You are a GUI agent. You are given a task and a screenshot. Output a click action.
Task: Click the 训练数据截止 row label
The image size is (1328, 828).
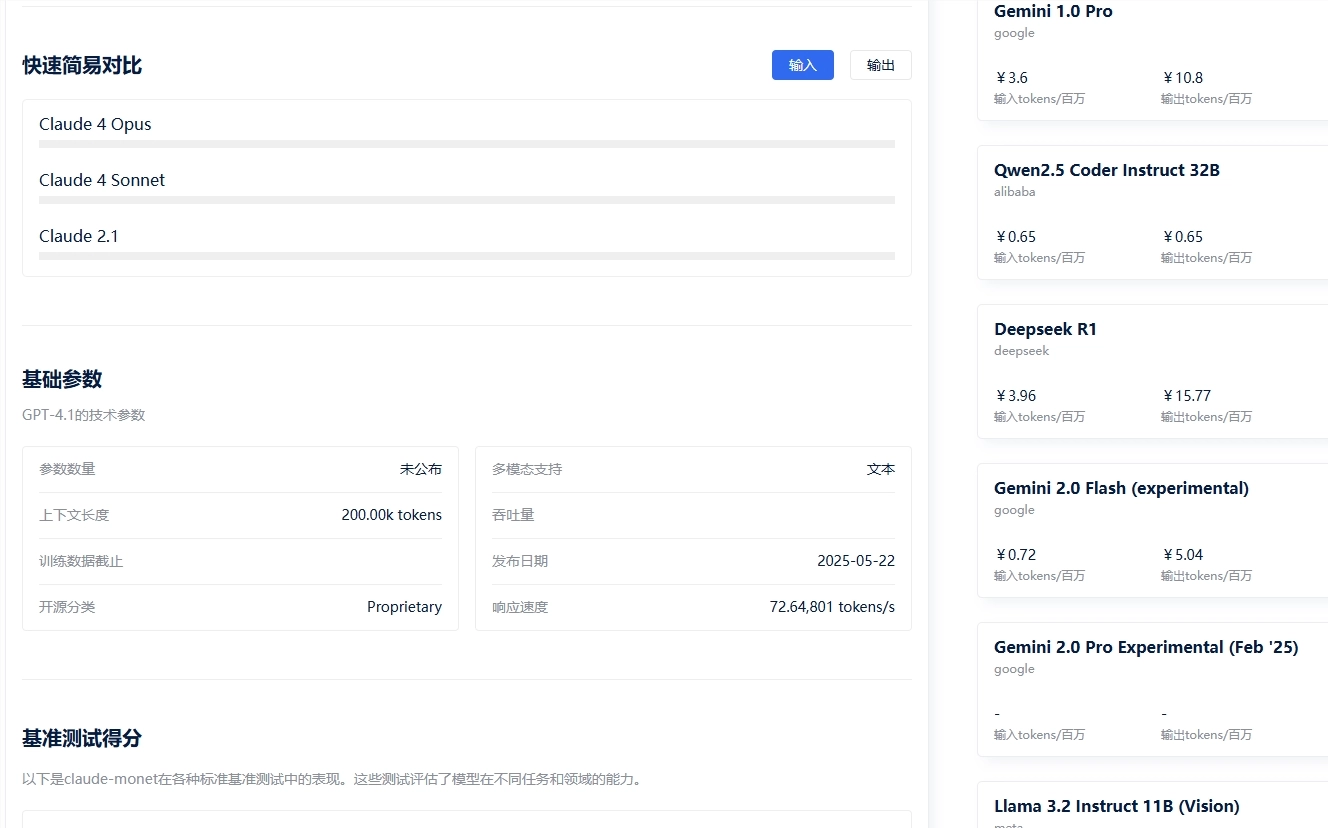click(81, 561)
